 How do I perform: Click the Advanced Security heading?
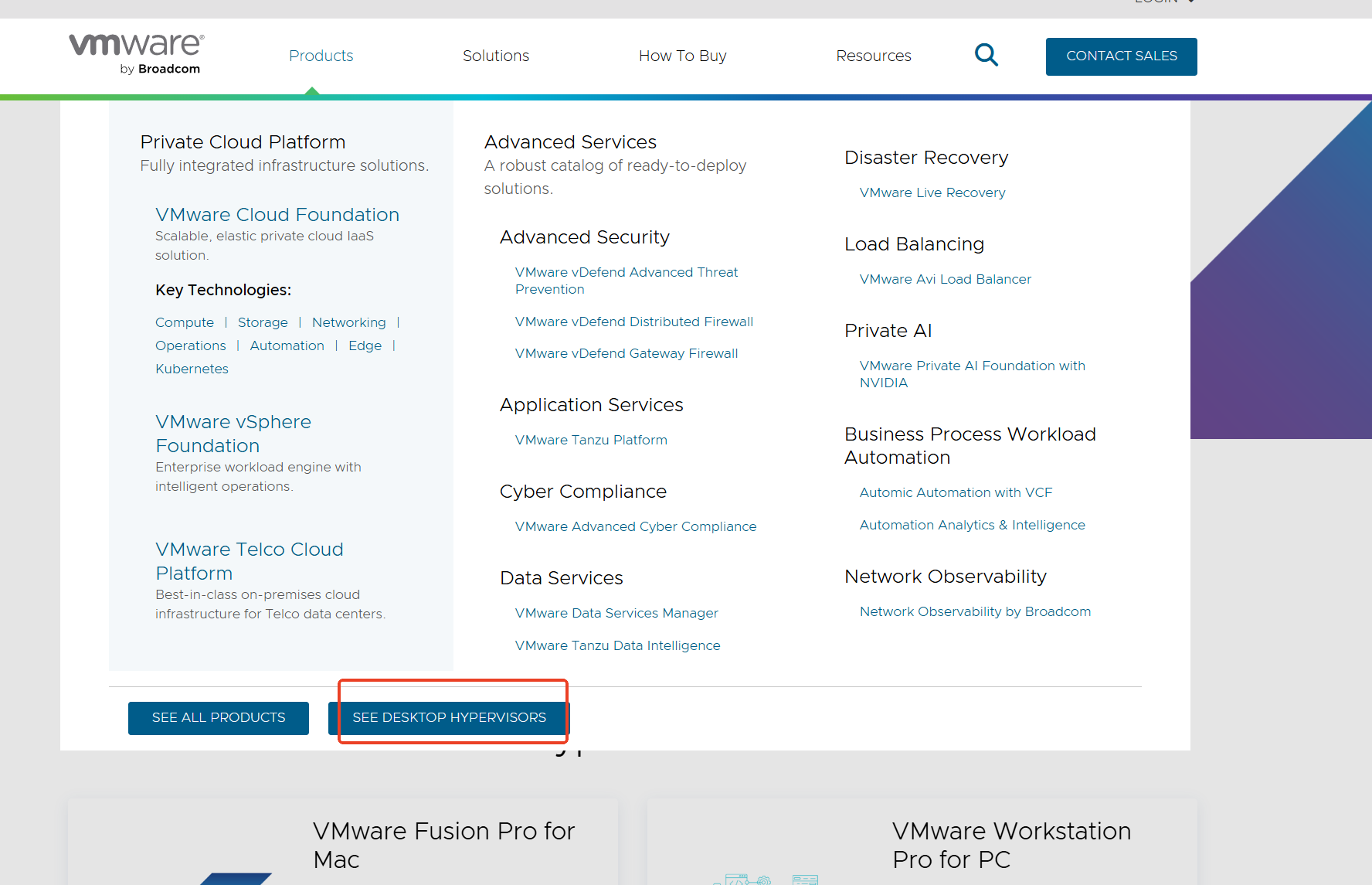[x=585, y=237]
